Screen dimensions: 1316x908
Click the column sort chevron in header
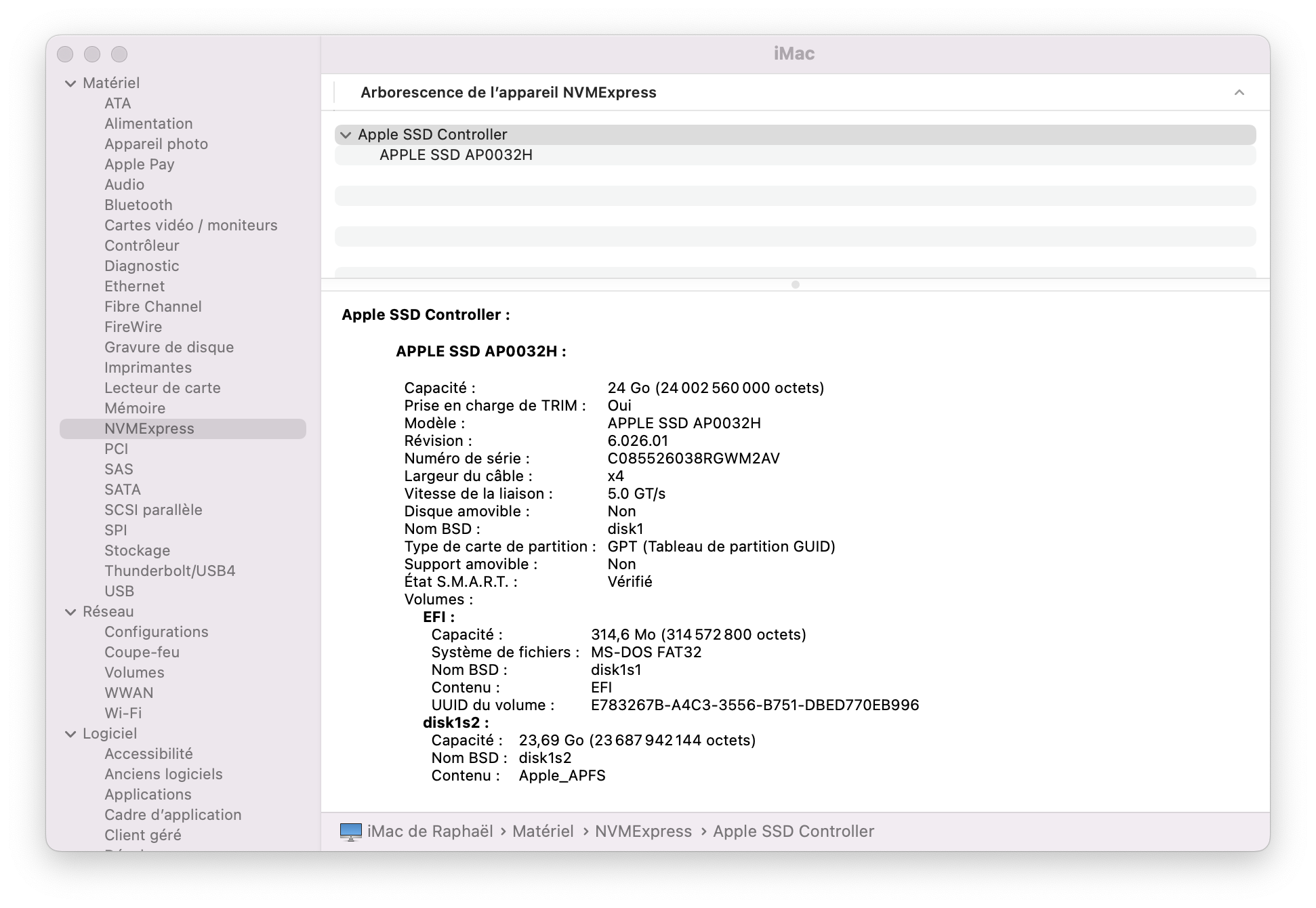tap(1239, 93)
